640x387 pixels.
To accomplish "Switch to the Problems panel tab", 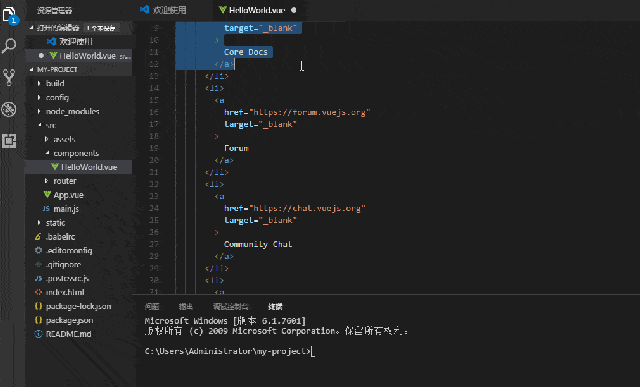I will coord(152,307).
